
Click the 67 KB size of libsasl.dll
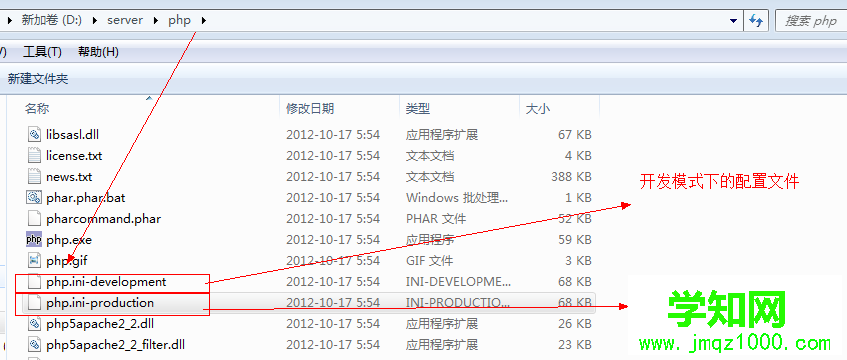point(575,135)
